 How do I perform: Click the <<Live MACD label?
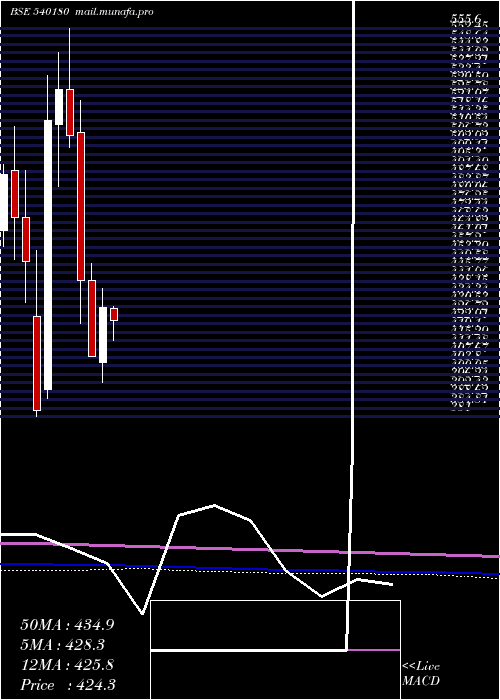tap(421, 673)
